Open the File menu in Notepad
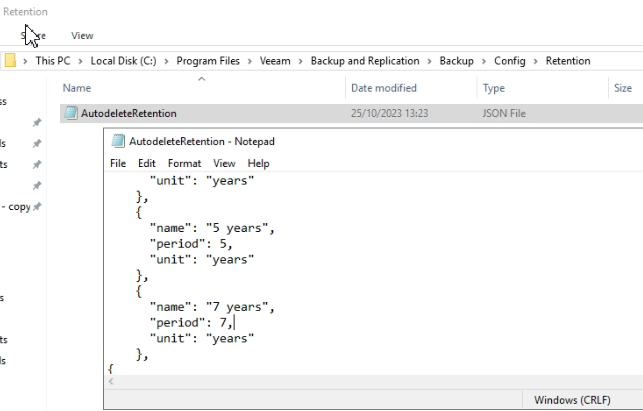643x411 pixels. (x=118, y=163)
